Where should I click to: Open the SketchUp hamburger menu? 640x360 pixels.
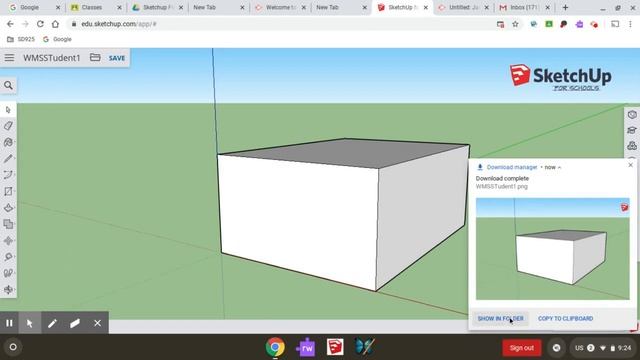(9, 58)
